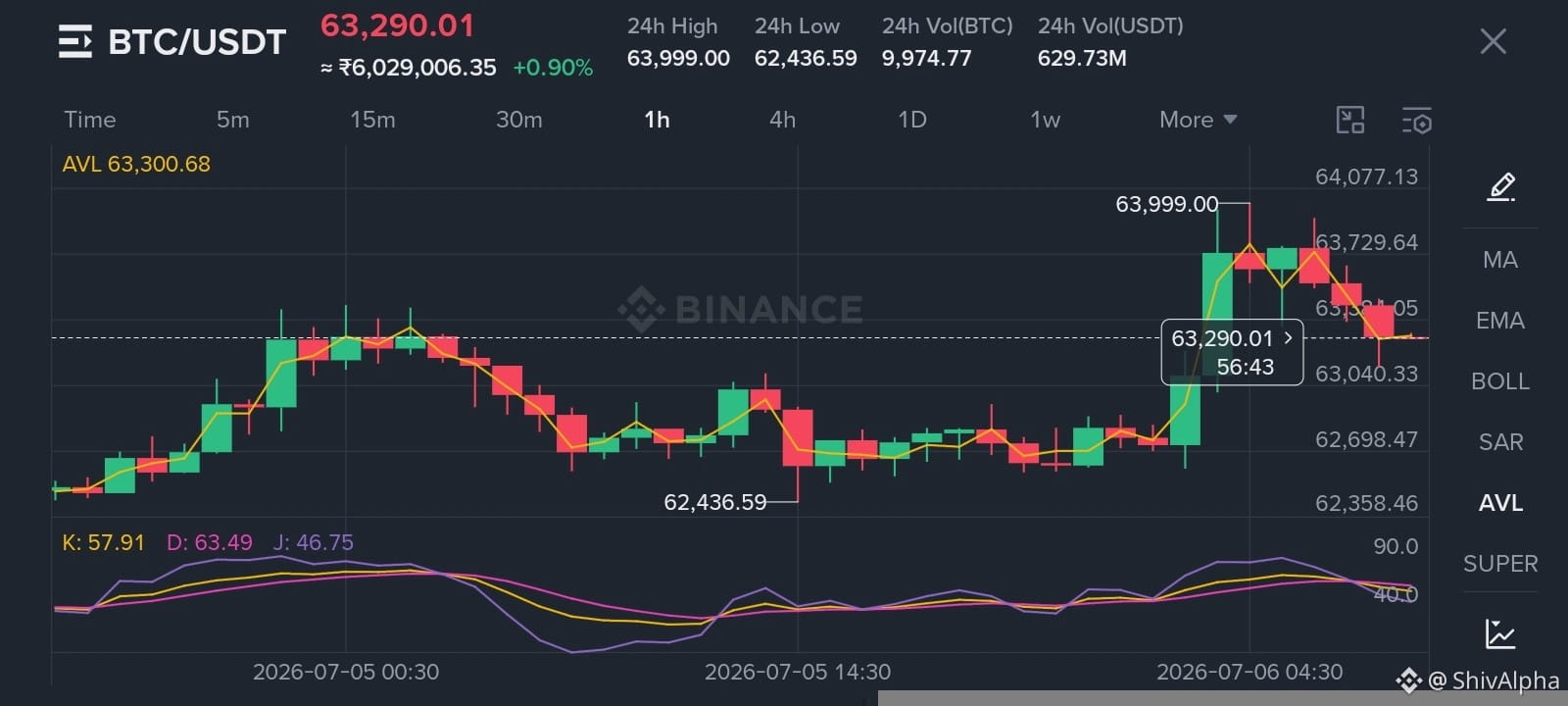This screenshot has width=1568, height=706.
Task: Open chart settings list icon
Action: 1416,120
